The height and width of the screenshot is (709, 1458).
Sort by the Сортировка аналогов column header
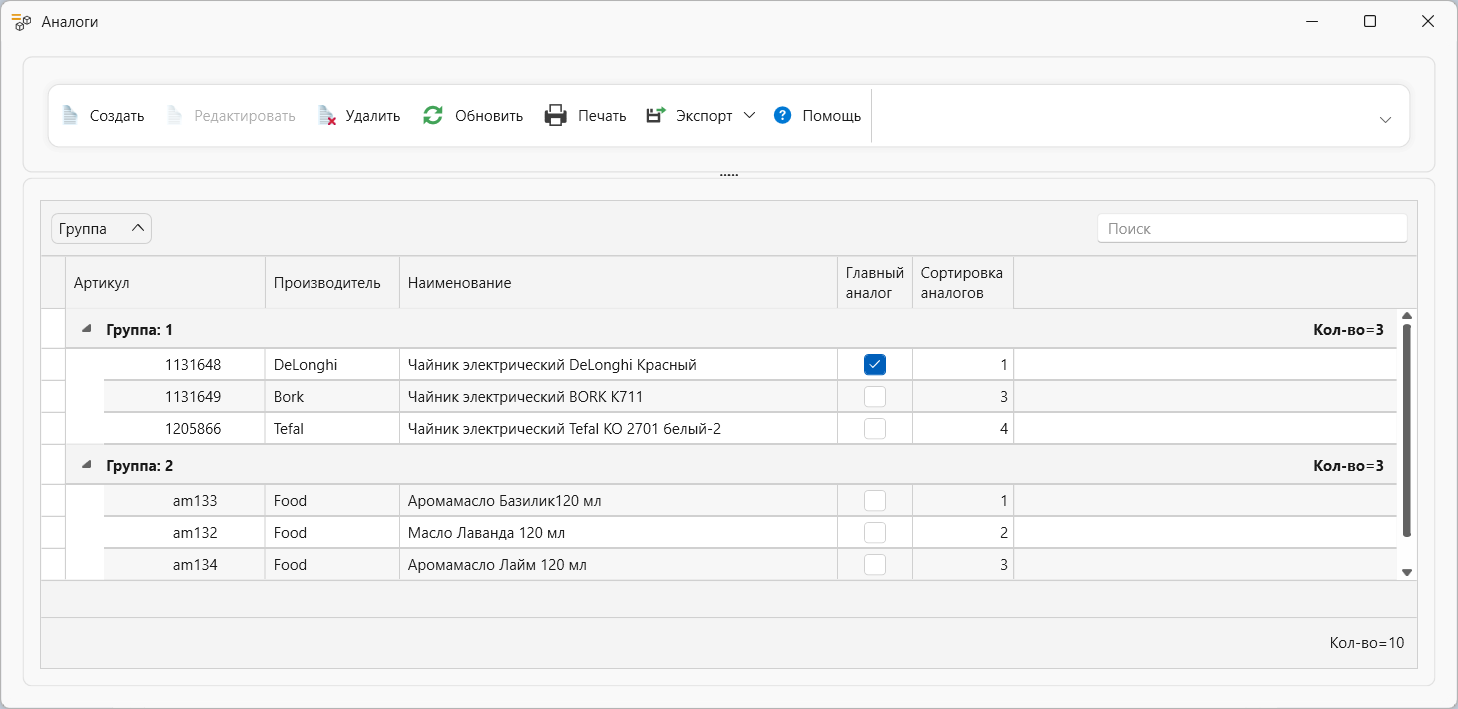pos(963,283)
